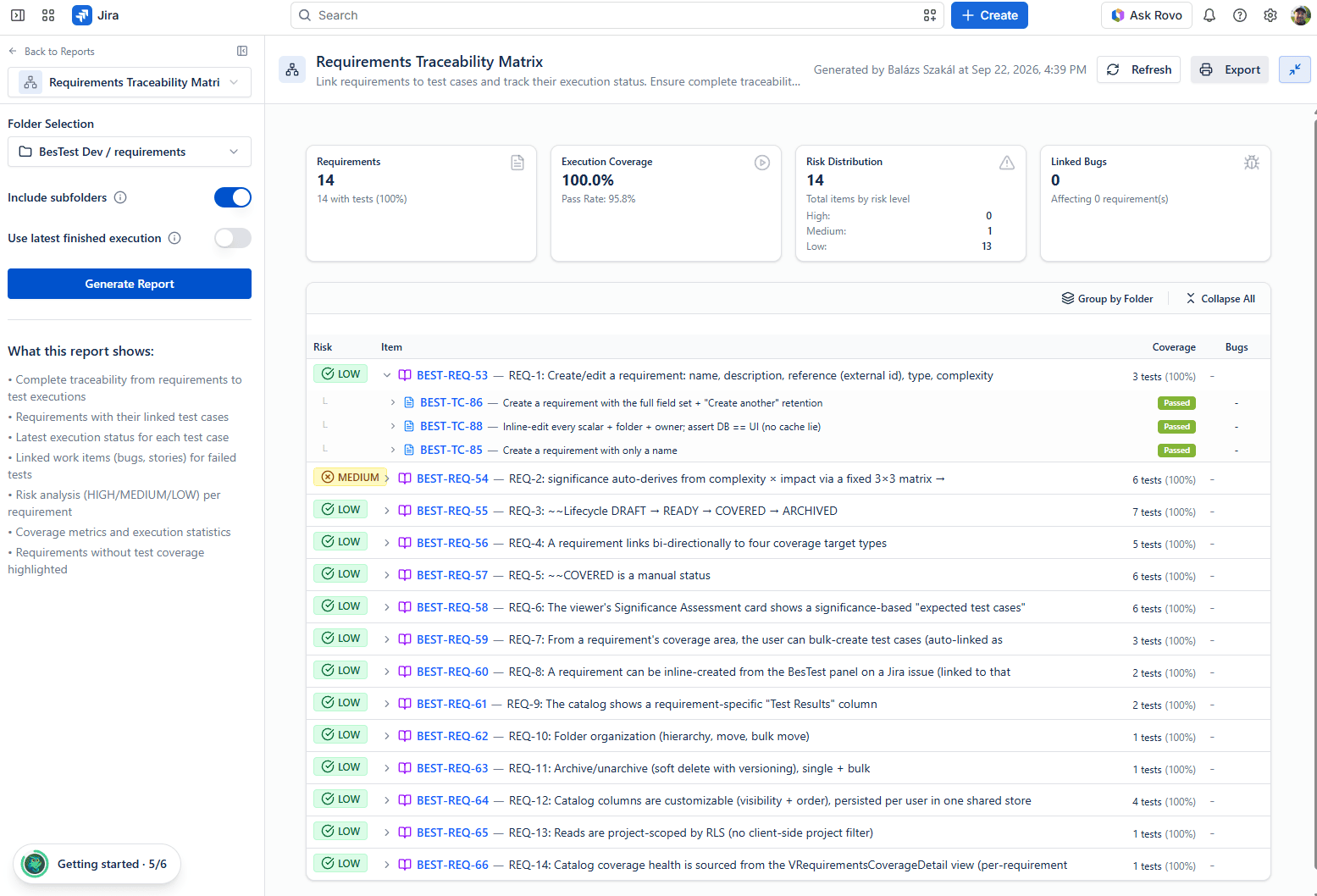Open the BEST-REQ-57 link
This screenshot has height=896, width=1317.
[452, 575]
